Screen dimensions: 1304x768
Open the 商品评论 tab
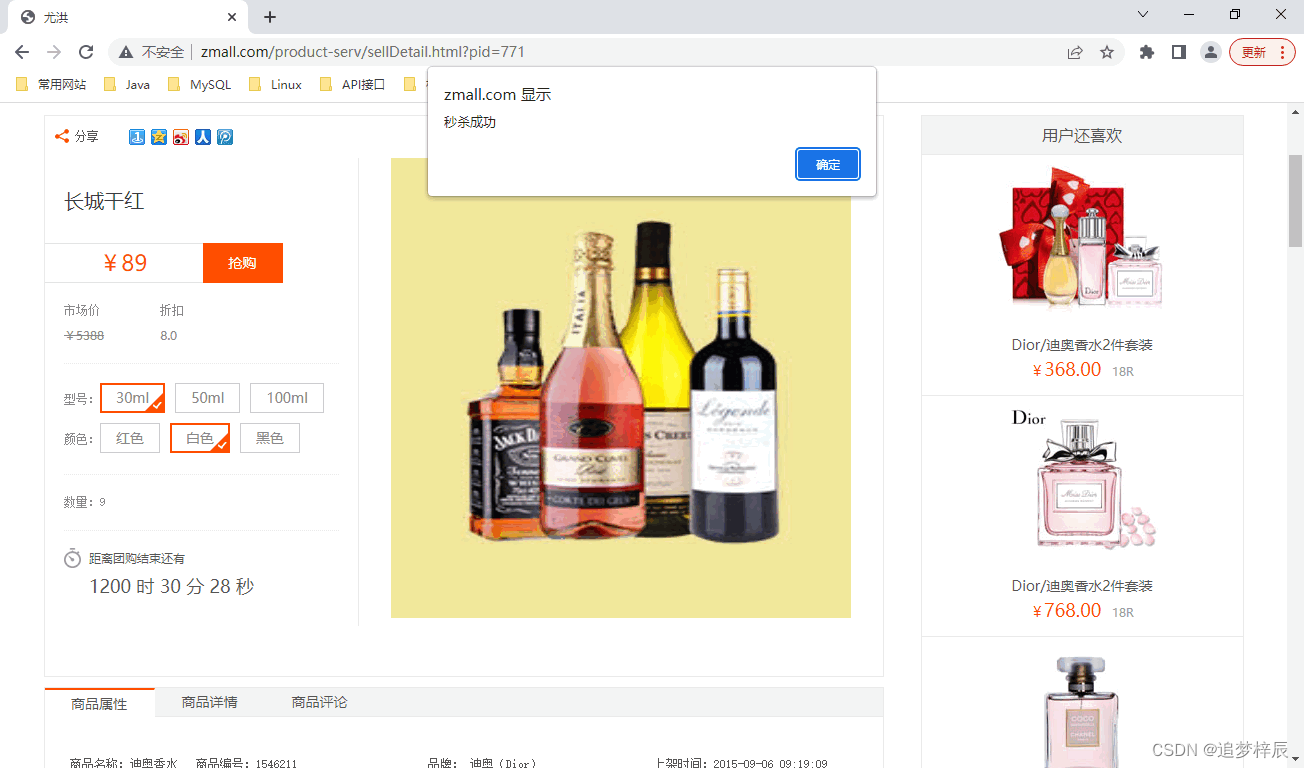click(319, 702)
